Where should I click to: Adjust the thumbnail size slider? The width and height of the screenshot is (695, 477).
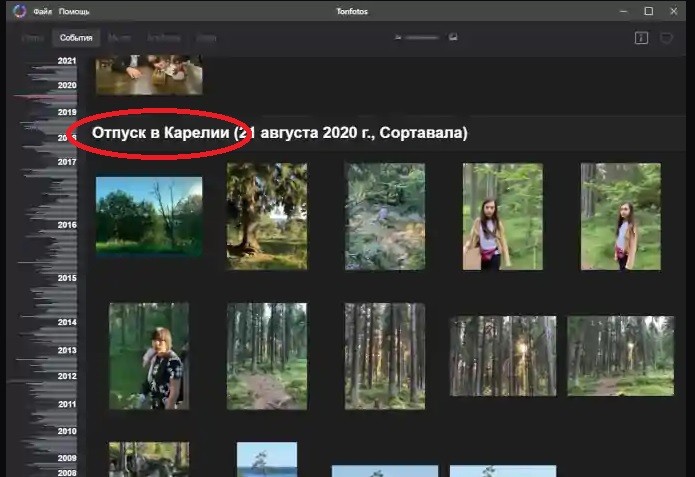pos(422,37)
